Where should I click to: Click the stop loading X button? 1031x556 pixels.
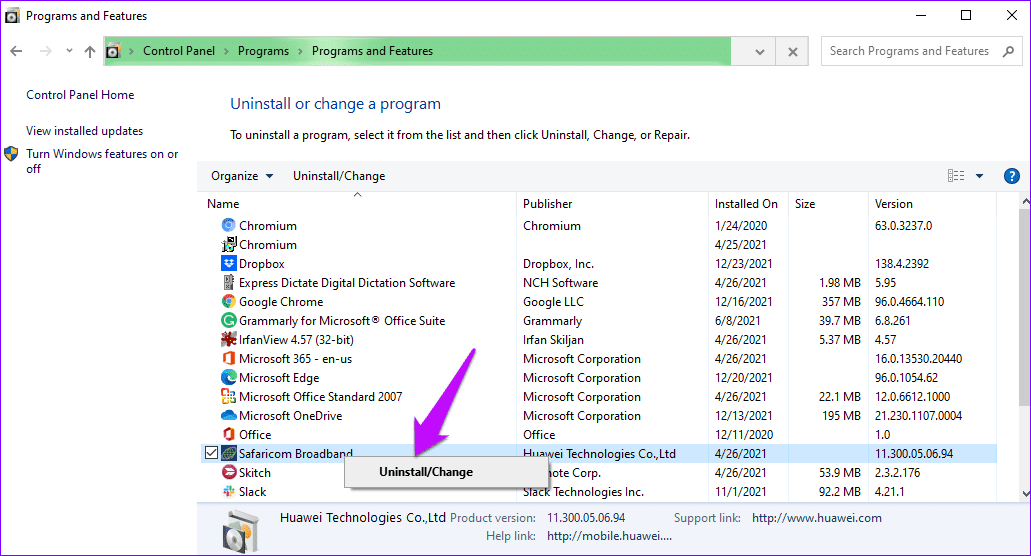tap(793, 51)
